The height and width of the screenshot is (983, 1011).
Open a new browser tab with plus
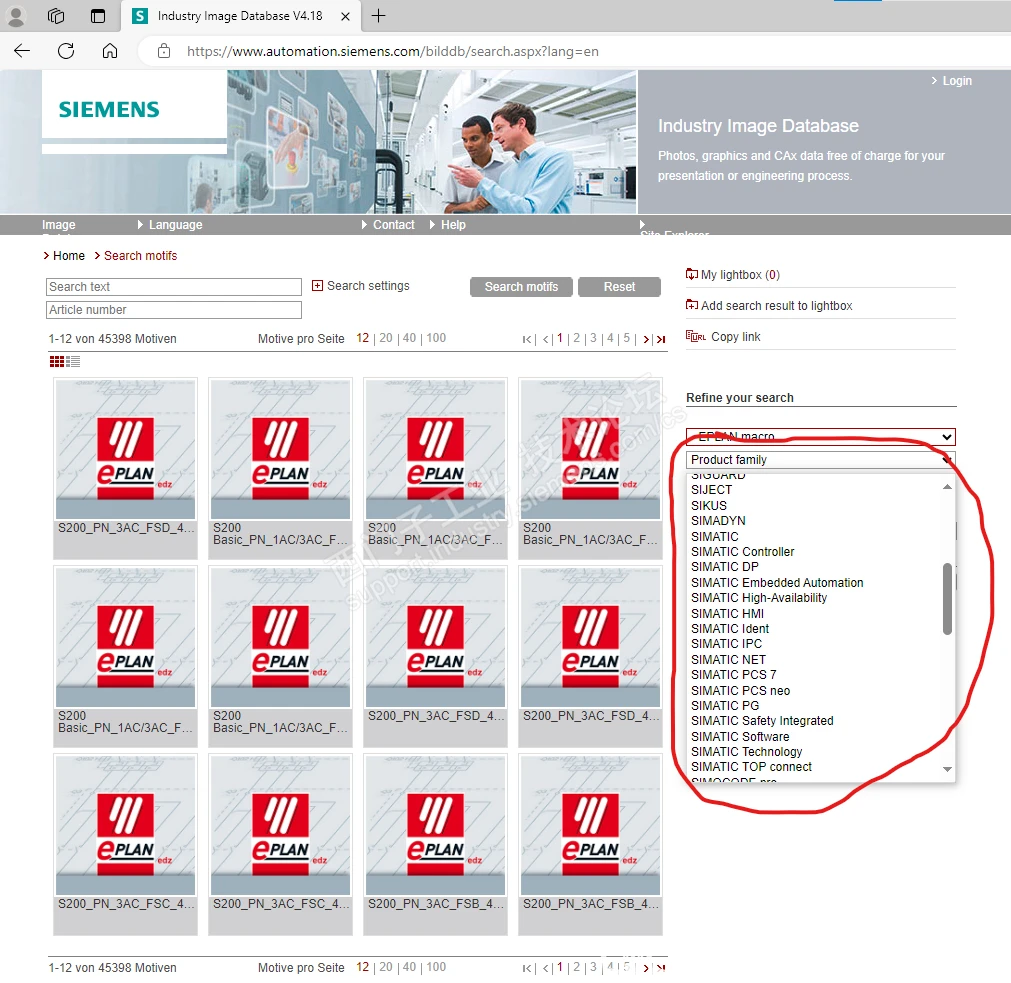378,15
